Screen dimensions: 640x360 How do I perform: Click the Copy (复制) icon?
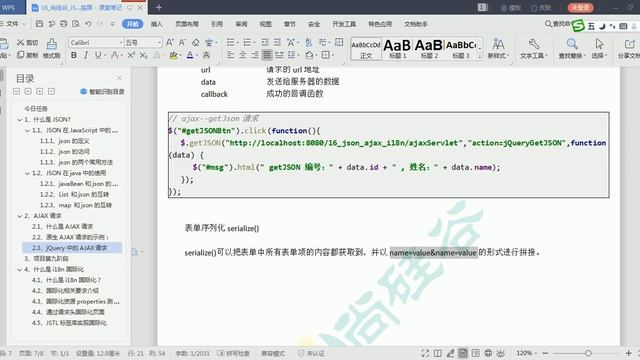click(20, 55)
